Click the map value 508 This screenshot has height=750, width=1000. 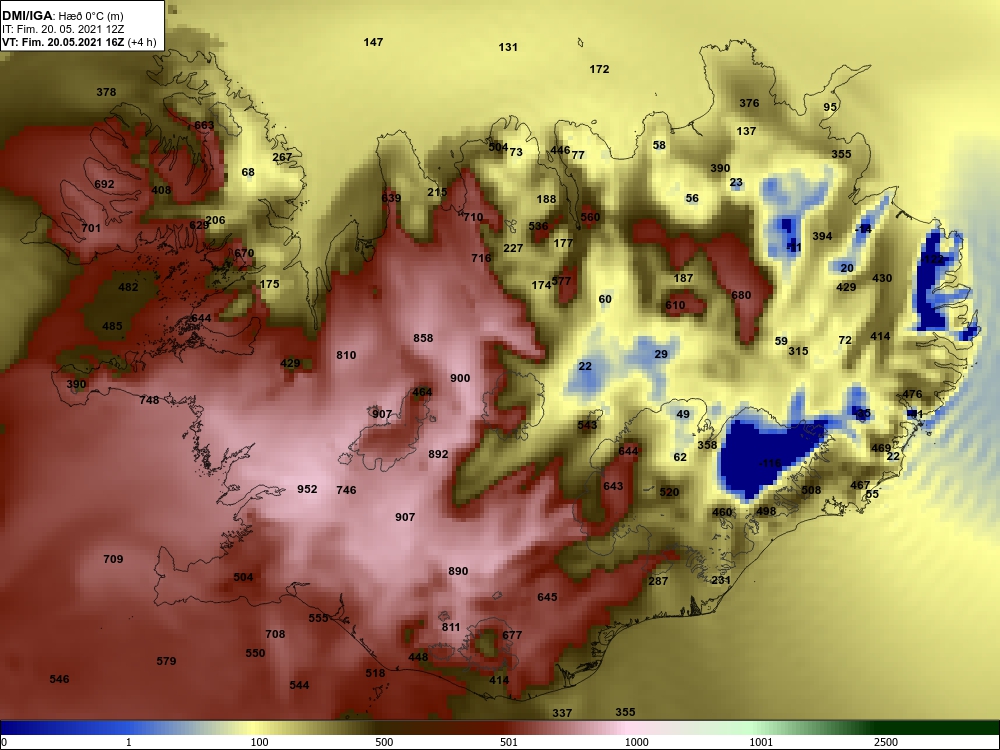[811, 490]
